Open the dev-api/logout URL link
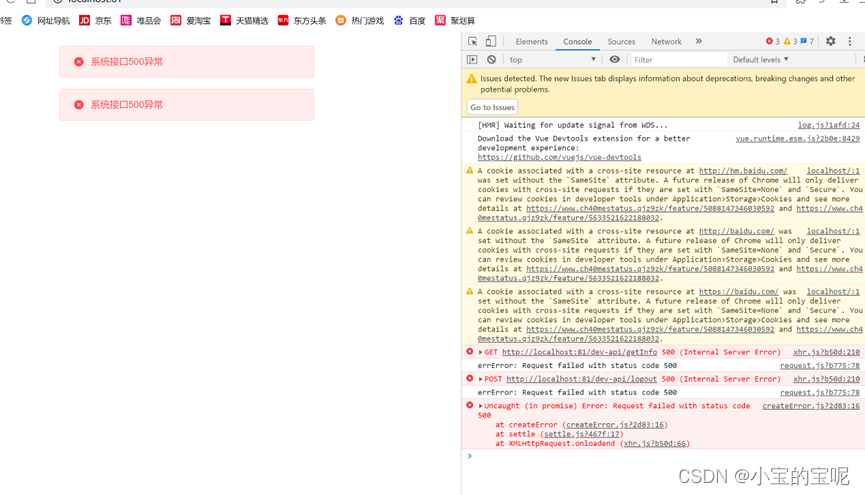Viewport: 865px width, 495px height. click(x=581, y=379)
